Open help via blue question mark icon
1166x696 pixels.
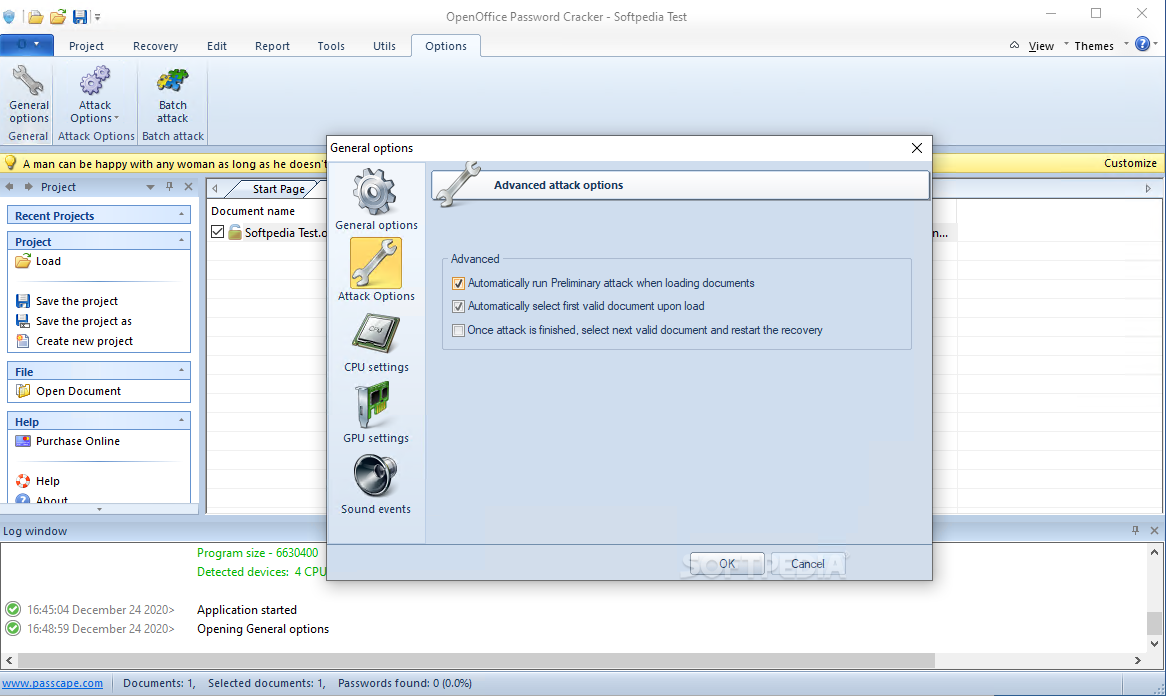[x=1142, y=45]
